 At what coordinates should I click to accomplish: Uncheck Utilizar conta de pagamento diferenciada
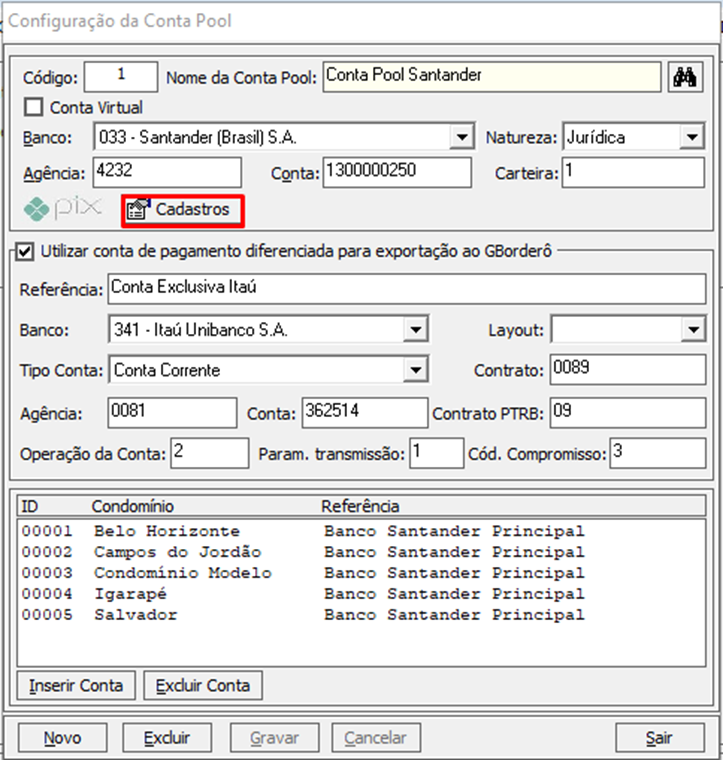pyautogui.click(x=25, y=252)
